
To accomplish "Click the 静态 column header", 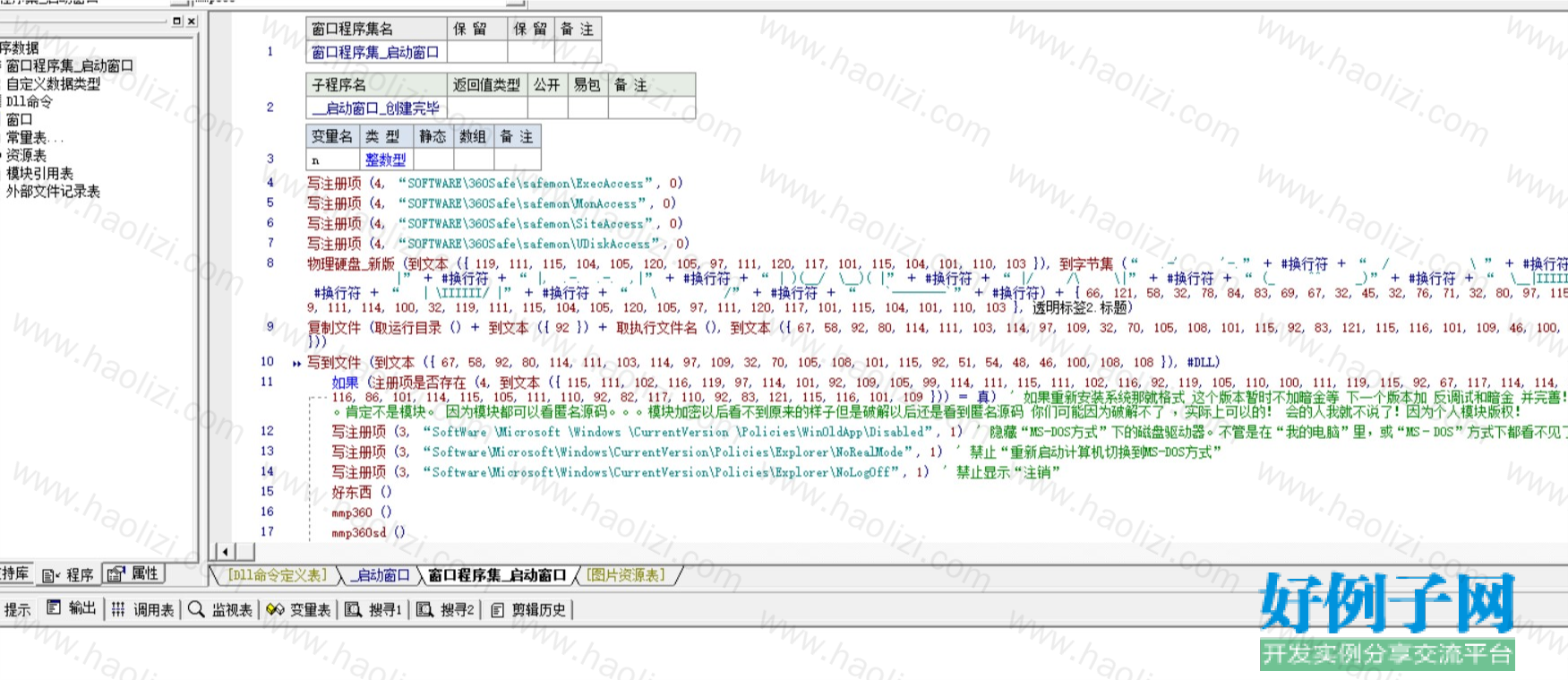I will pos(433,136).
